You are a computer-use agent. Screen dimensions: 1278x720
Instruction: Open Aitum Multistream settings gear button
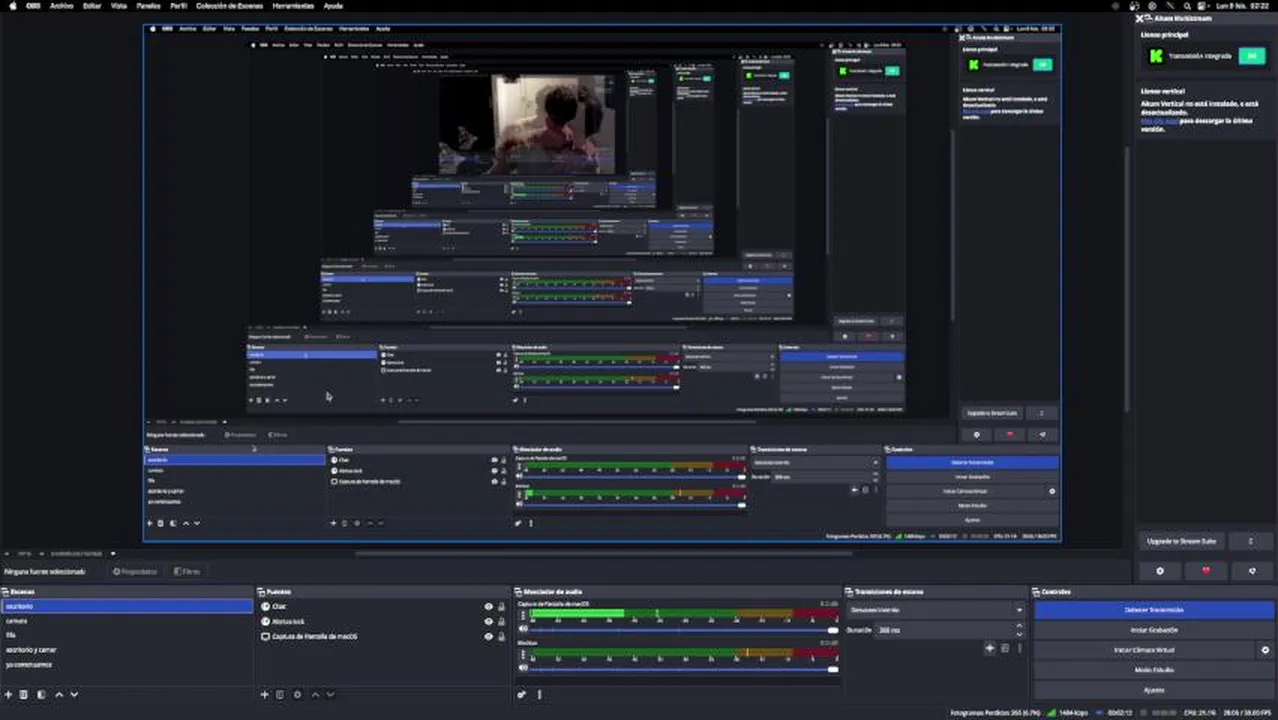(1160, 571)
